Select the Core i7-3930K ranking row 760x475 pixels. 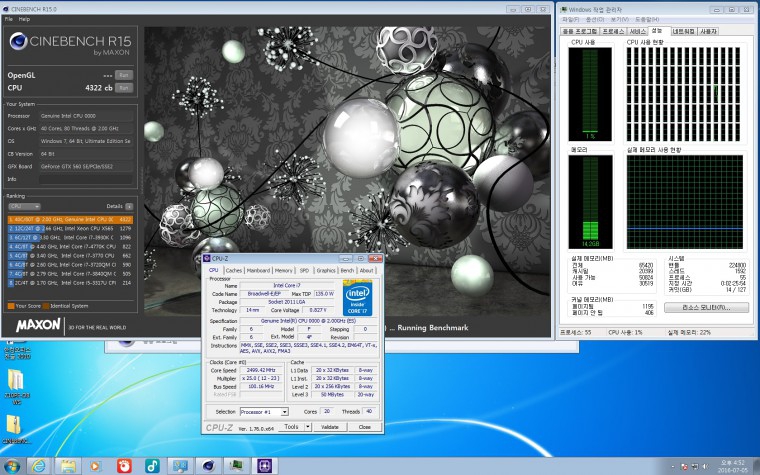point(70,238)
